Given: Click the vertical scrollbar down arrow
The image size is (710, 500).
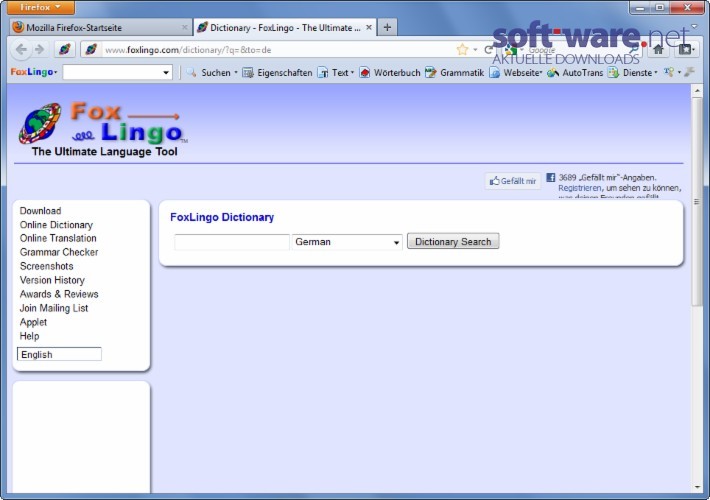Looking at the screenshot, I should click(697, 488).
